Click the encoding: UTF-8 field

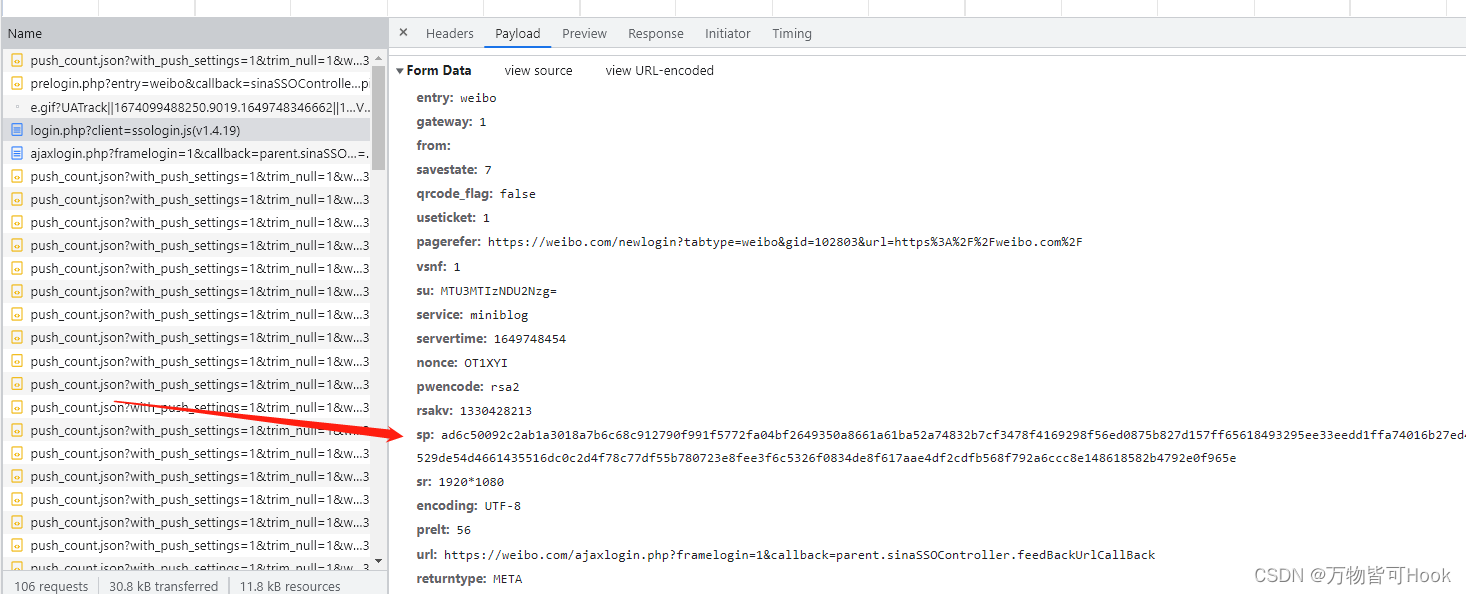coord(468,506)
